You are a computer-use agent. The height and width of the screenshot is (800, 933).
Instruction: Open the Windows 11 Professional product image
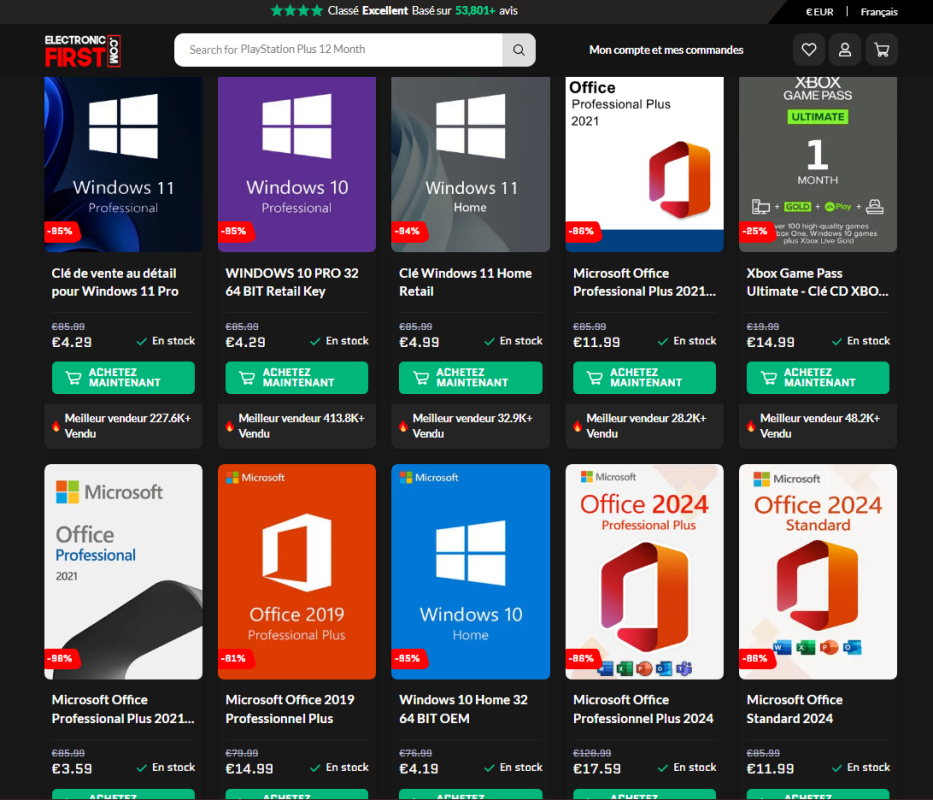pos(123,164)
